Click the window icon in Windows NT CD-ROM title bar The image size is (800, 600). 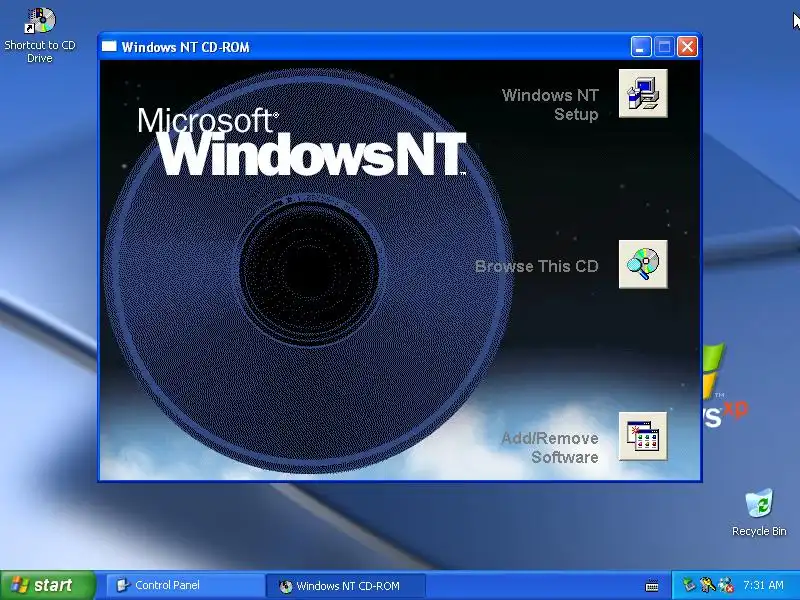(109, 46)
